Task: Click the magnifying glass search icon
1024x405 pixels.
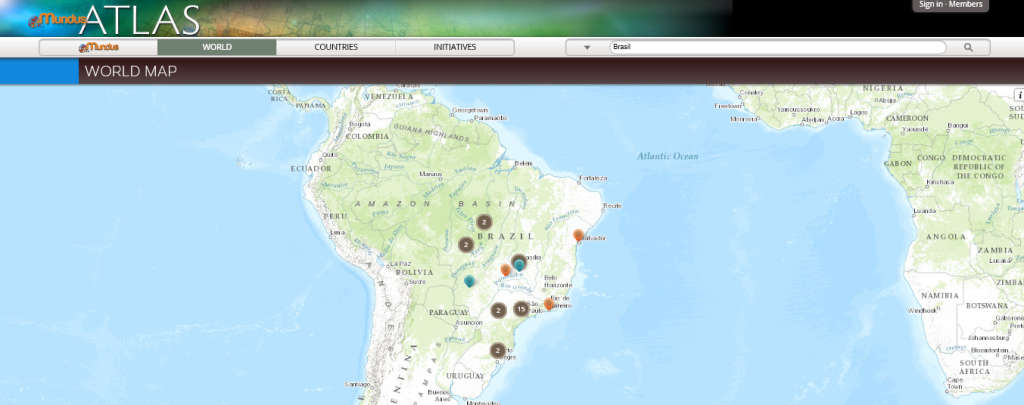Action: coord(968,47)
